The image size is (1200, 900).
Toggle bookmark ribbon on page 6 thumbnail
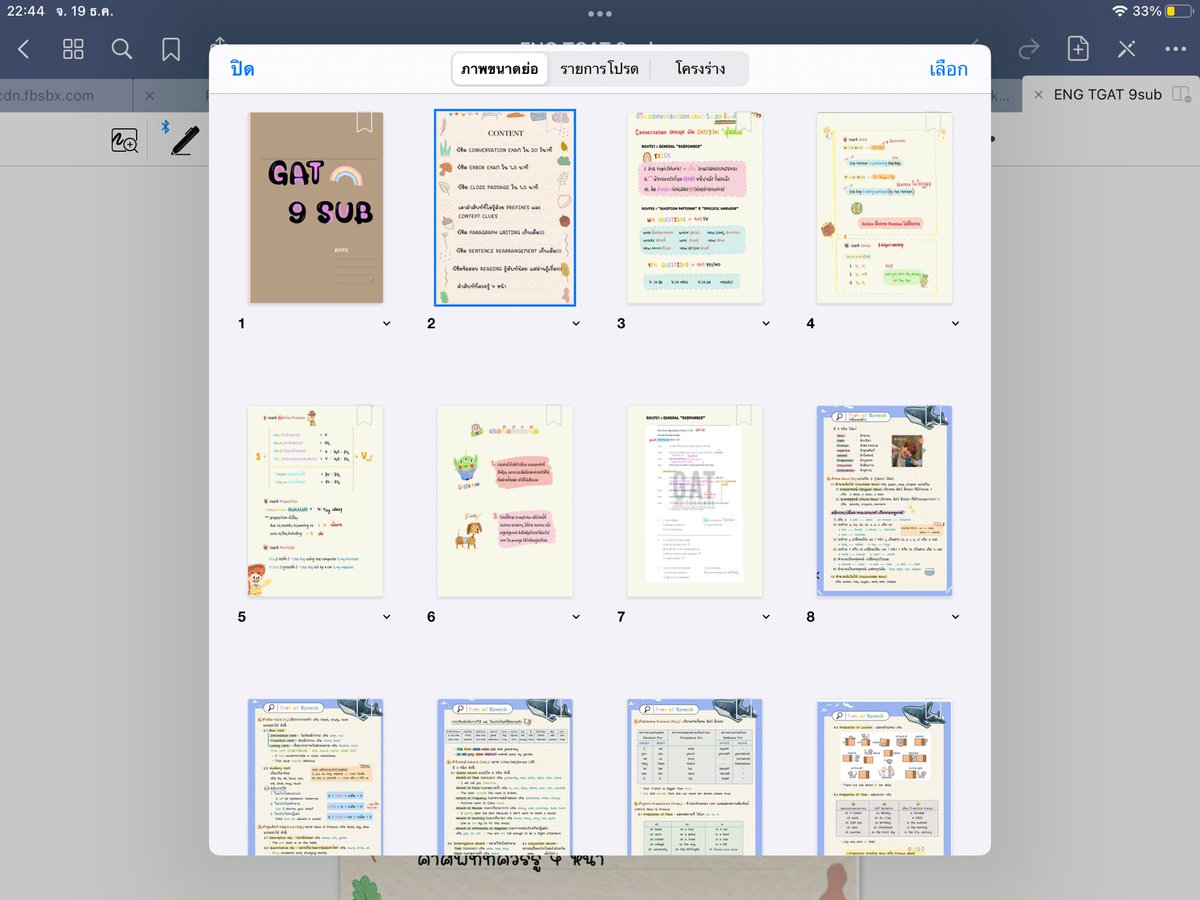[x=554, y=414]
